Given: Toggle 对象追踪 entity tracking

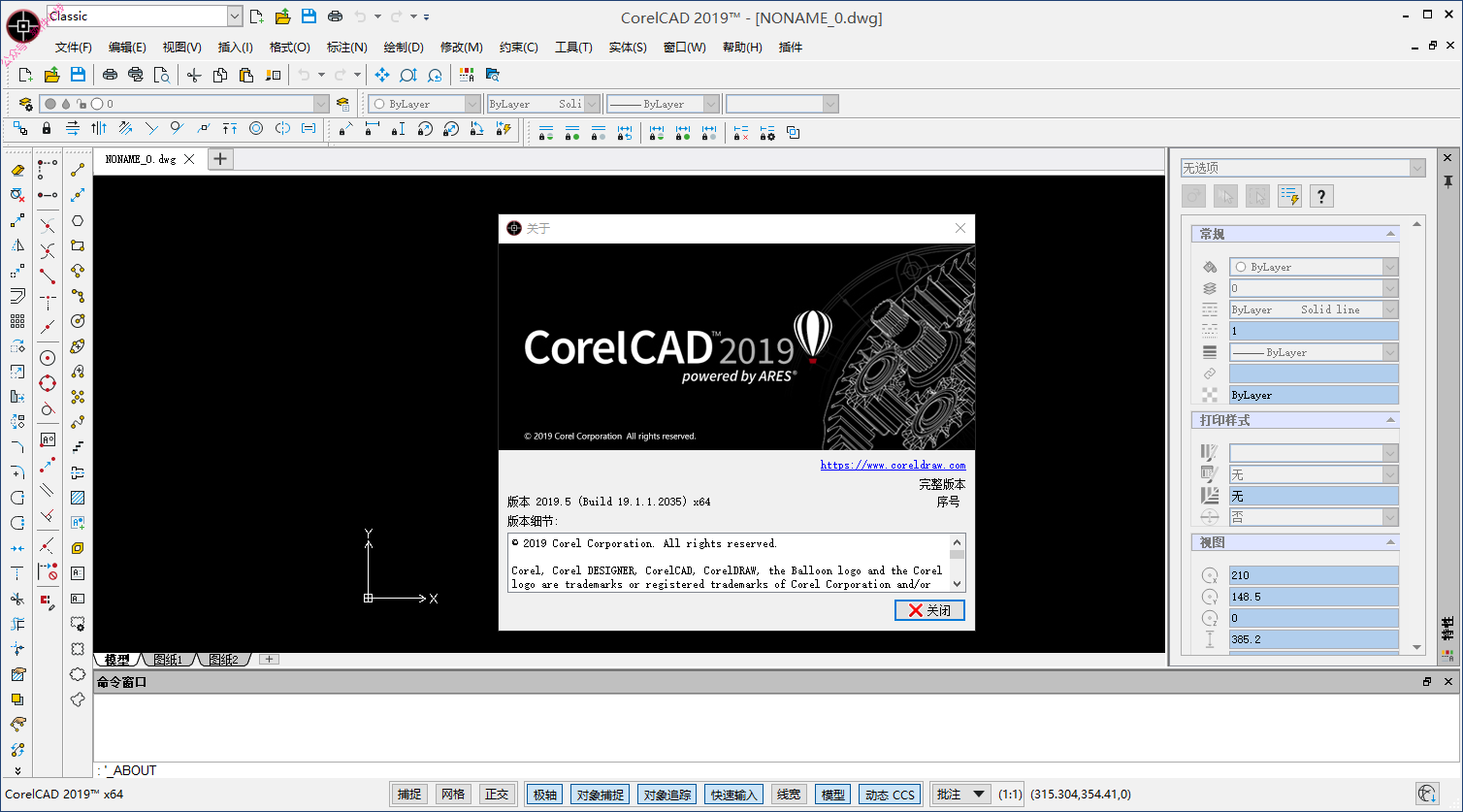Looking at the screenshot, I should (x=667, y=795).
